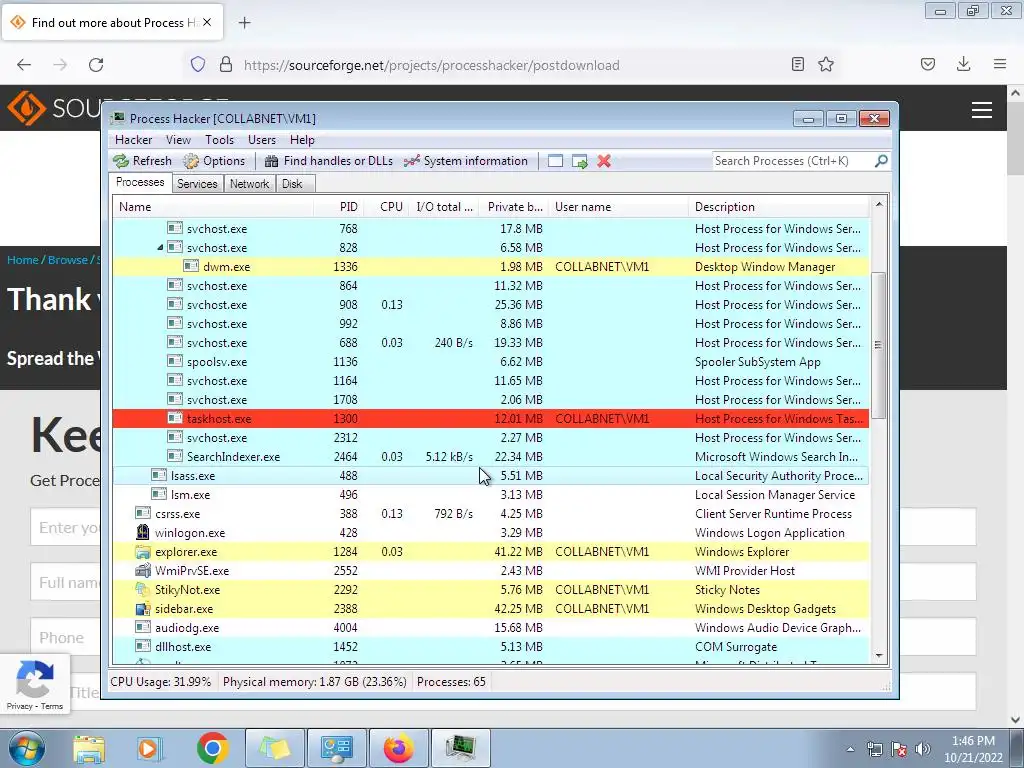Open the Help menu
The height and width of the screenshot is (768, 1024).
tap(302, 140)
